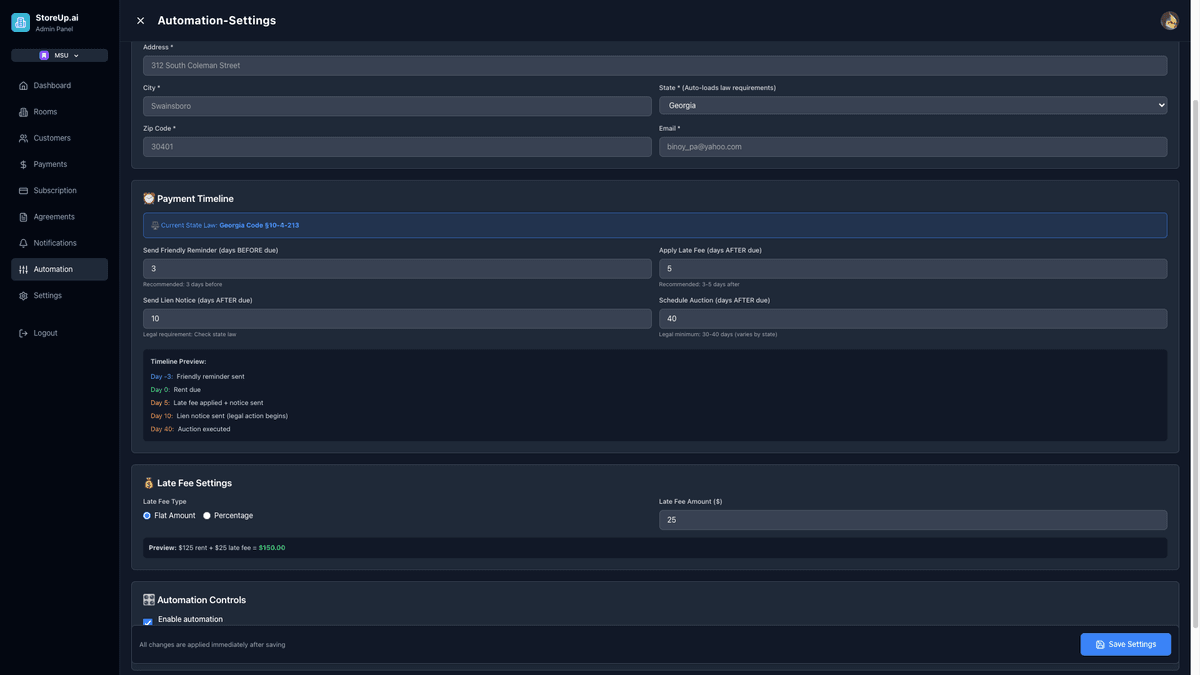The image size is (1200, 675).
Task: Select the Notifications bell icon
Action: click(x=23, y=243)
